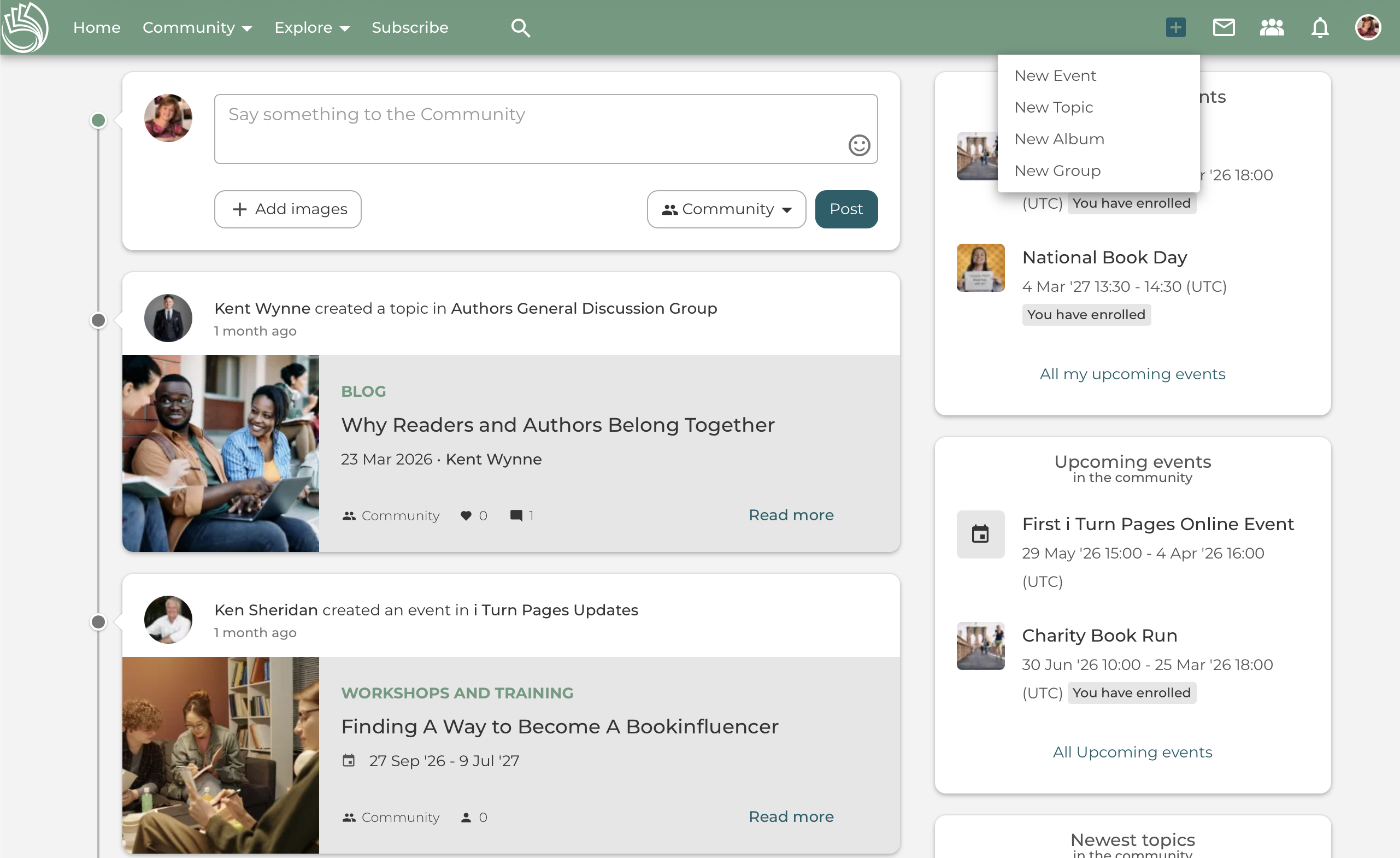
Task: Click Ken Sheridan name in feed header
Action: coord(266,610)
